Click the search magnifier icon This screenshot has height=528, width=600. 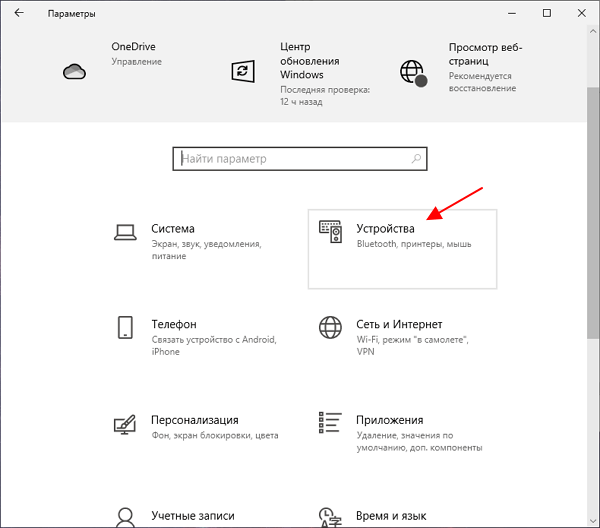tap(415, 159)
